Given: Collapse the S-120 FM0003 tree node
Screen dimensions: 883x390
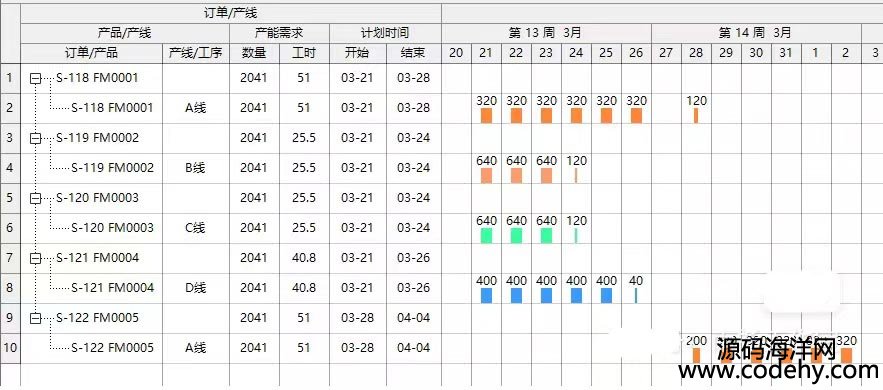Looking at the screenshot, I should pos(35,198).
